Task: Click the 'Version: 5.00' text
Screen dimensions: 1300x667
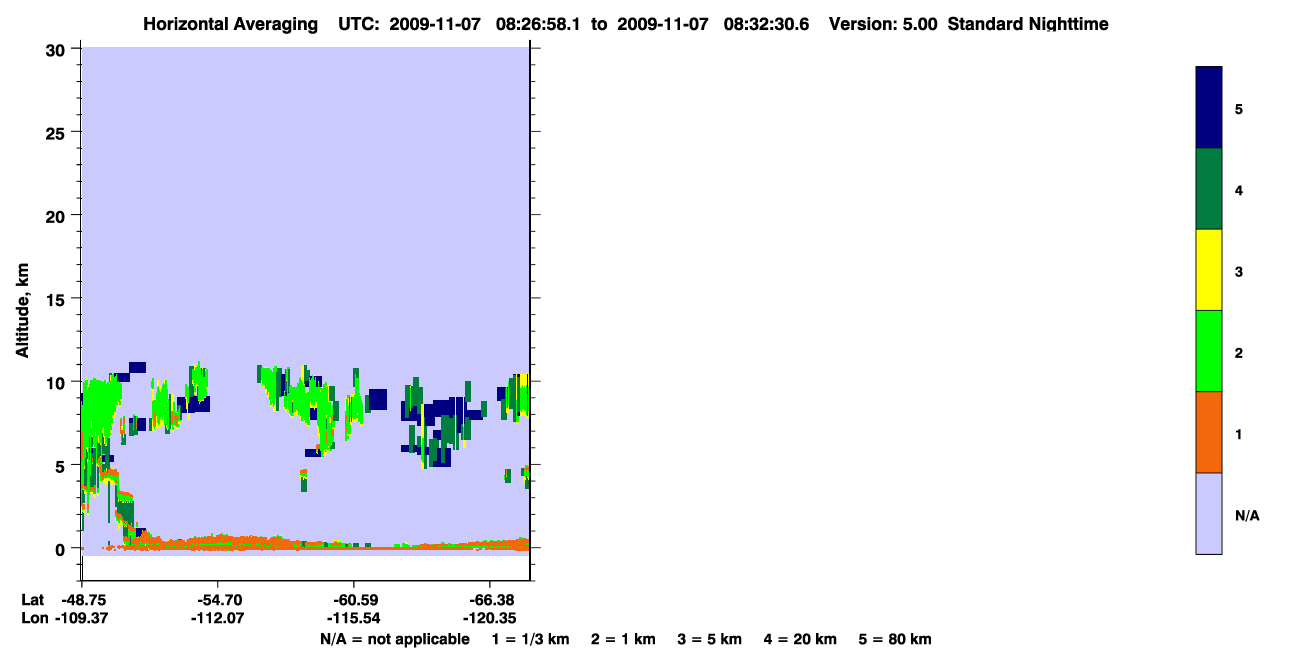Action: pos(883,24)
